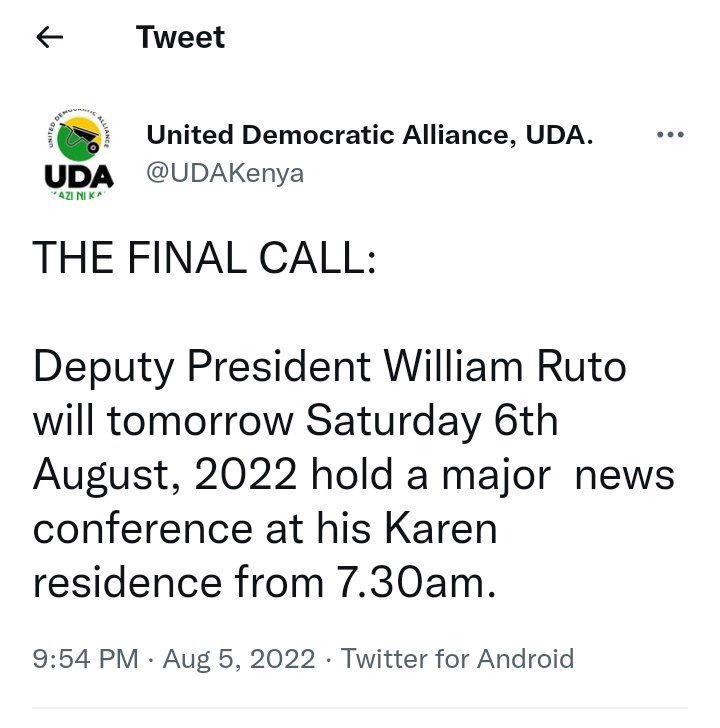Open the @UDAKenya handle

point(225,172)
